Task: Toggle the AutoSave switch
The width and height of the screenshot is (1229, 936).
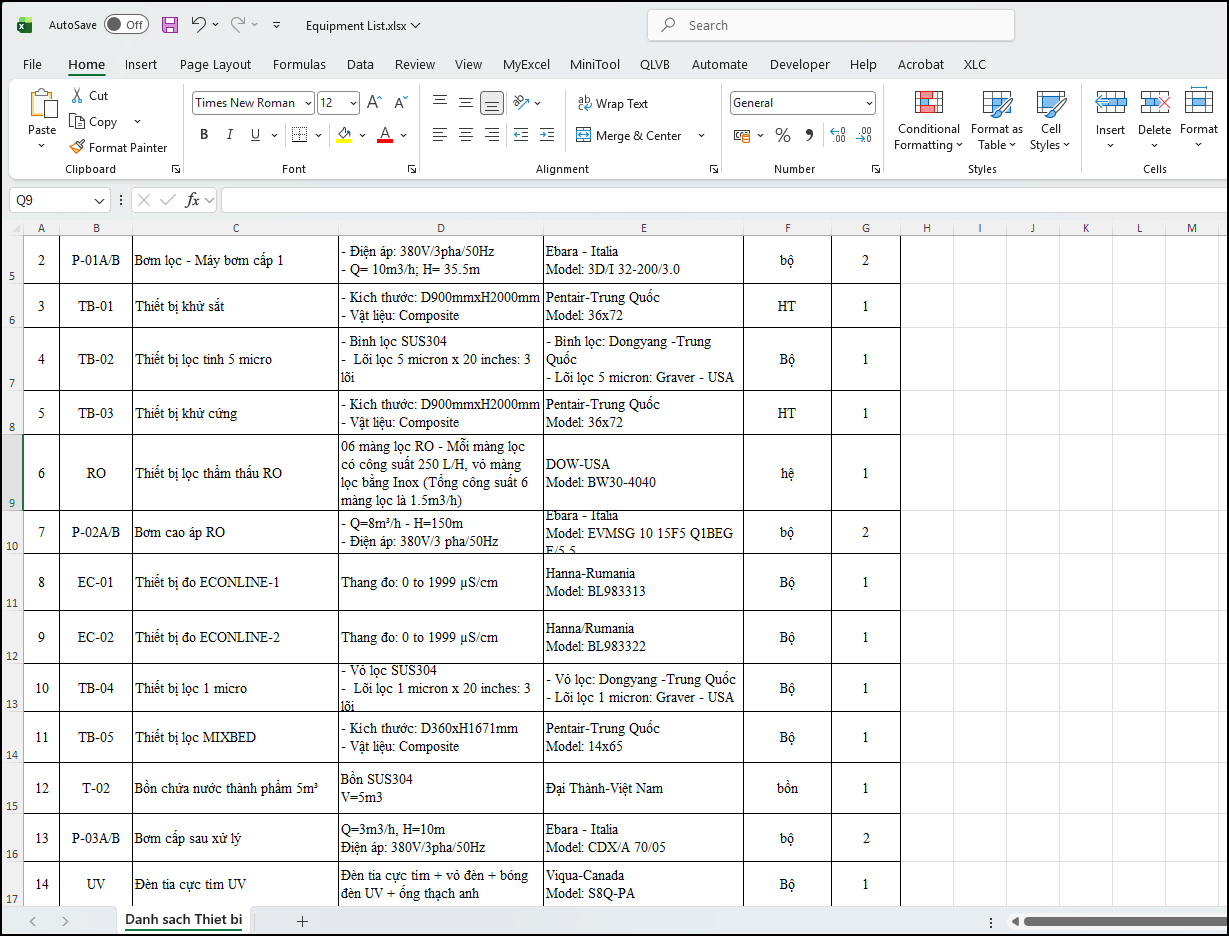Action: point(126,25)
